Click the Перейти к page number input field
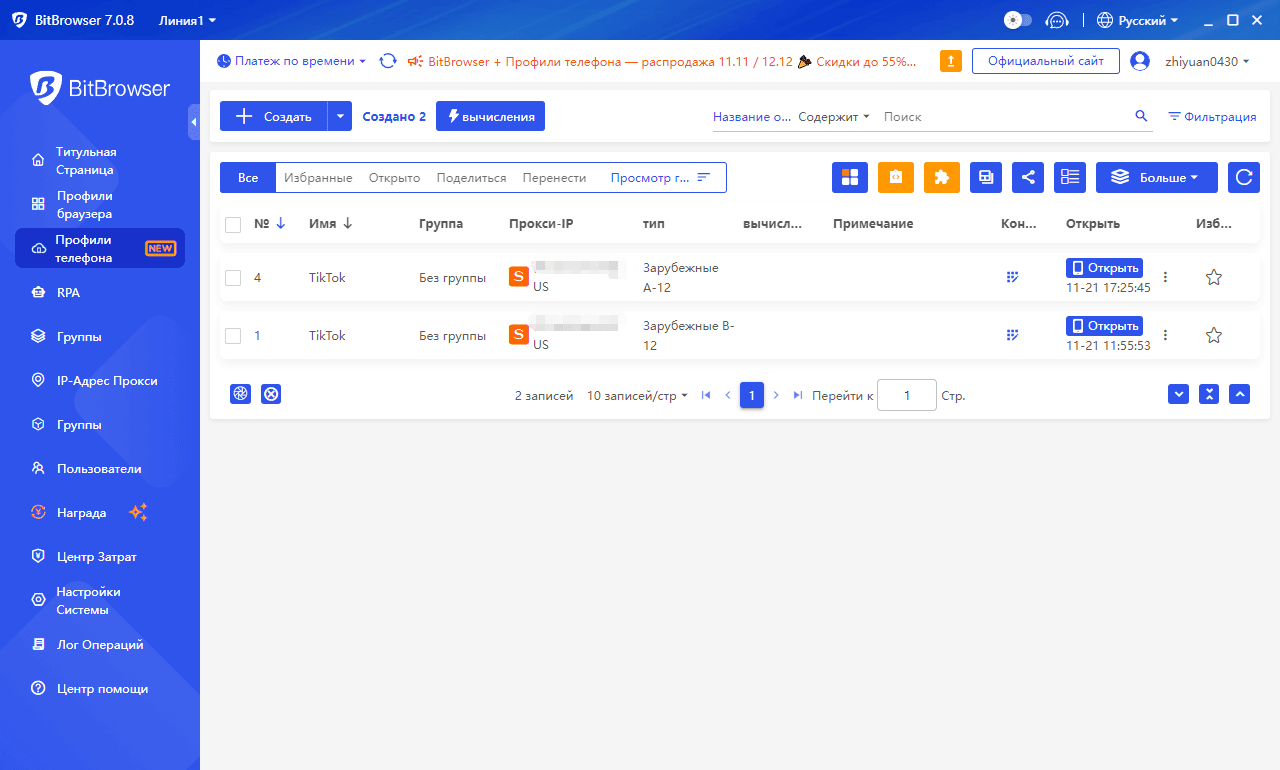Viewport: 1280px width, 770px height. pyautogui.click(x=906, y=395)
